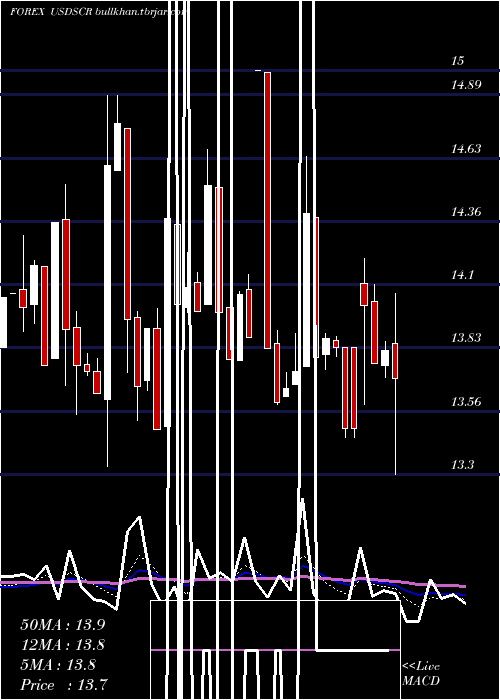Viewport: 500px width, 700px height.
Task: Click the 50MA : 13.9 readout
Action: click(x=62, y=625)
